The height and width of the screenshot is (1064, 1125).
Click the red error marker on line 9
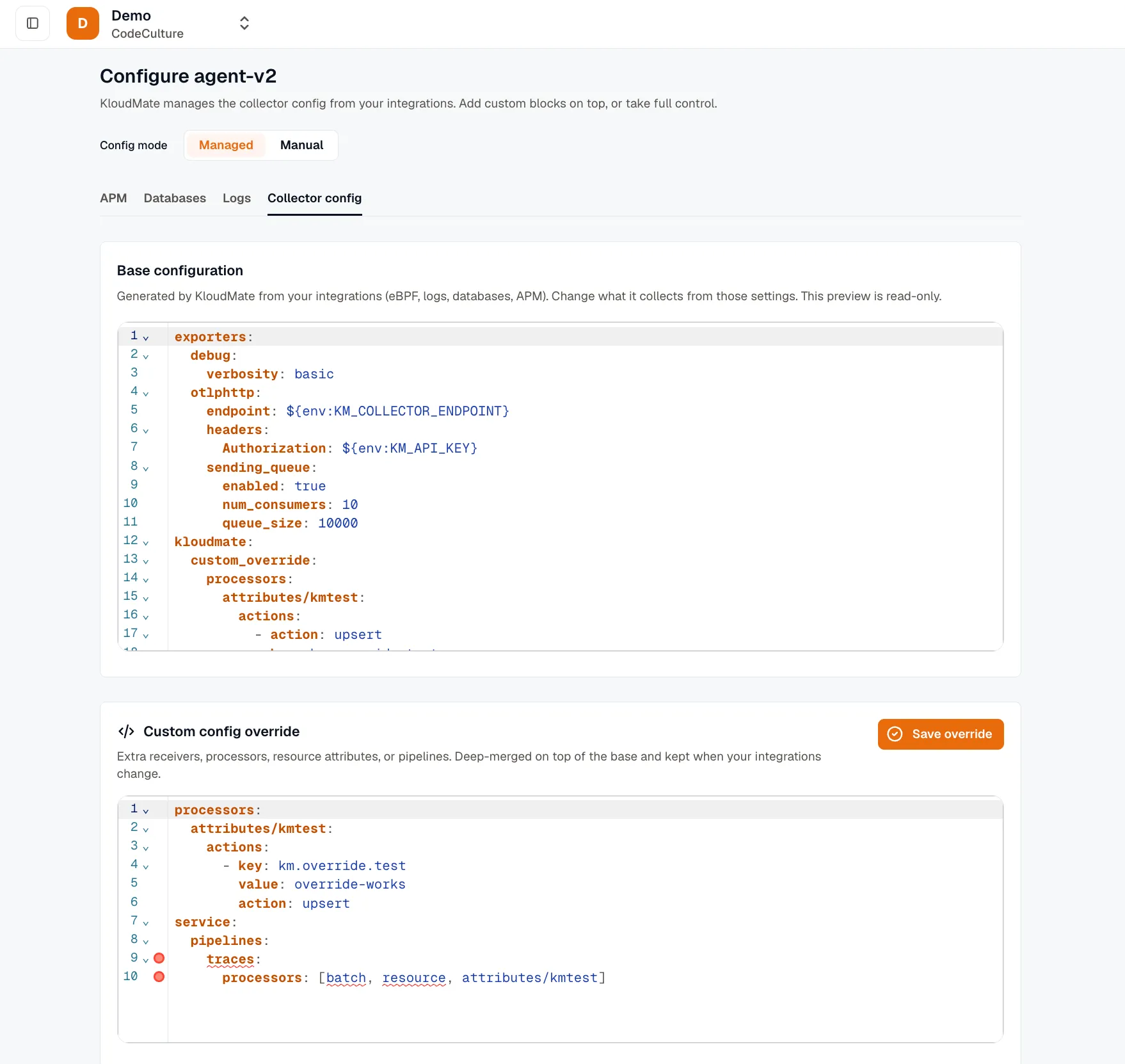(x=159, y=958)
